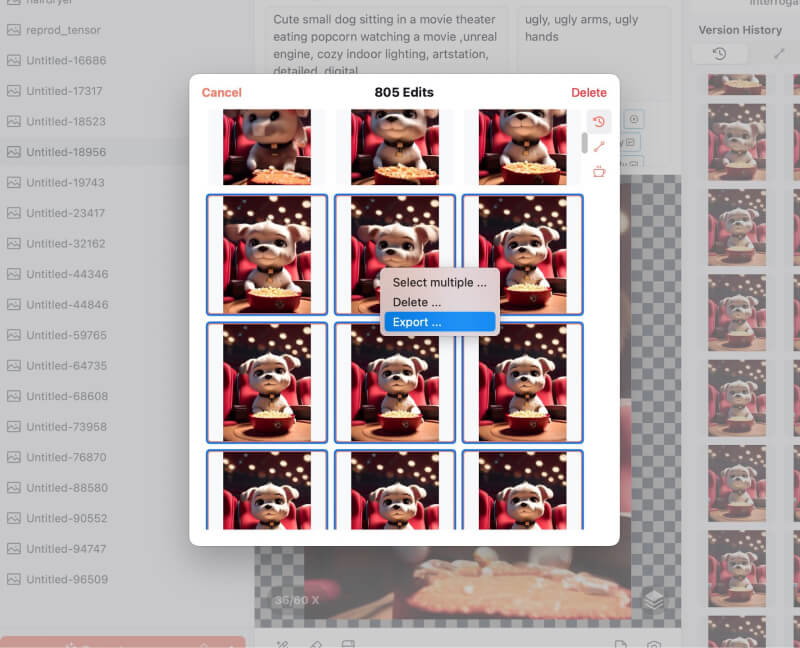Choose Select multiple ... from the context menu
Image resolution: width=800 pixels, height=648 pixels.
click(439, 282)
